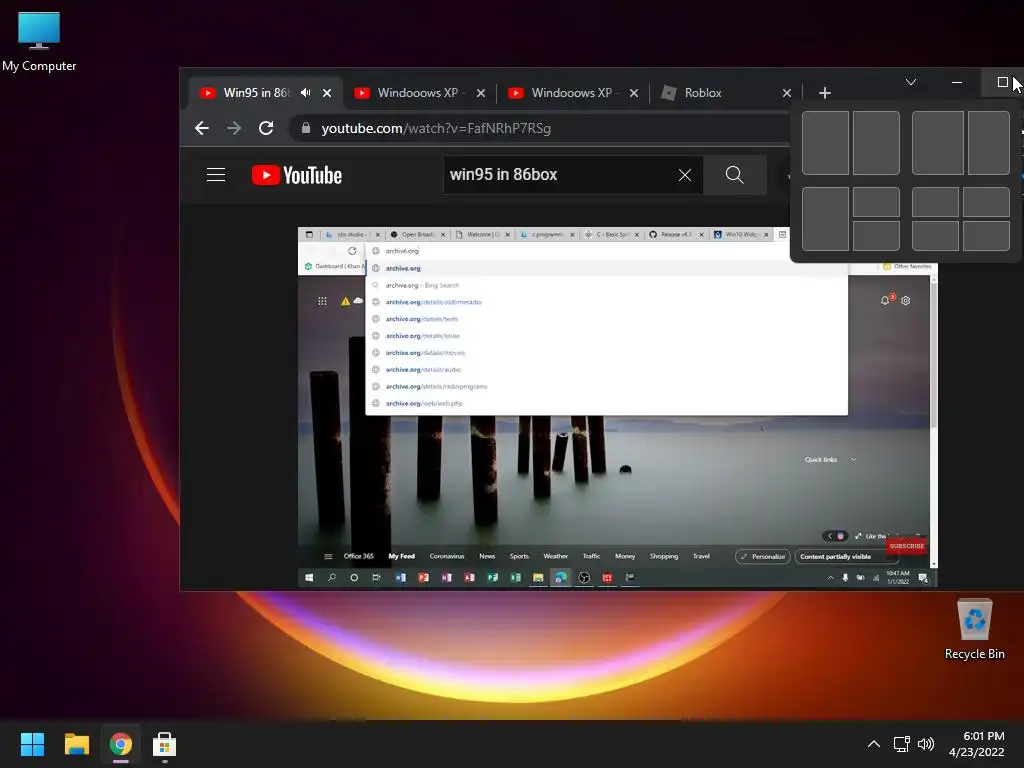Viewport: 1024px width, 768px height.
Task: Open the Windows Start menu
Action: 32,744
